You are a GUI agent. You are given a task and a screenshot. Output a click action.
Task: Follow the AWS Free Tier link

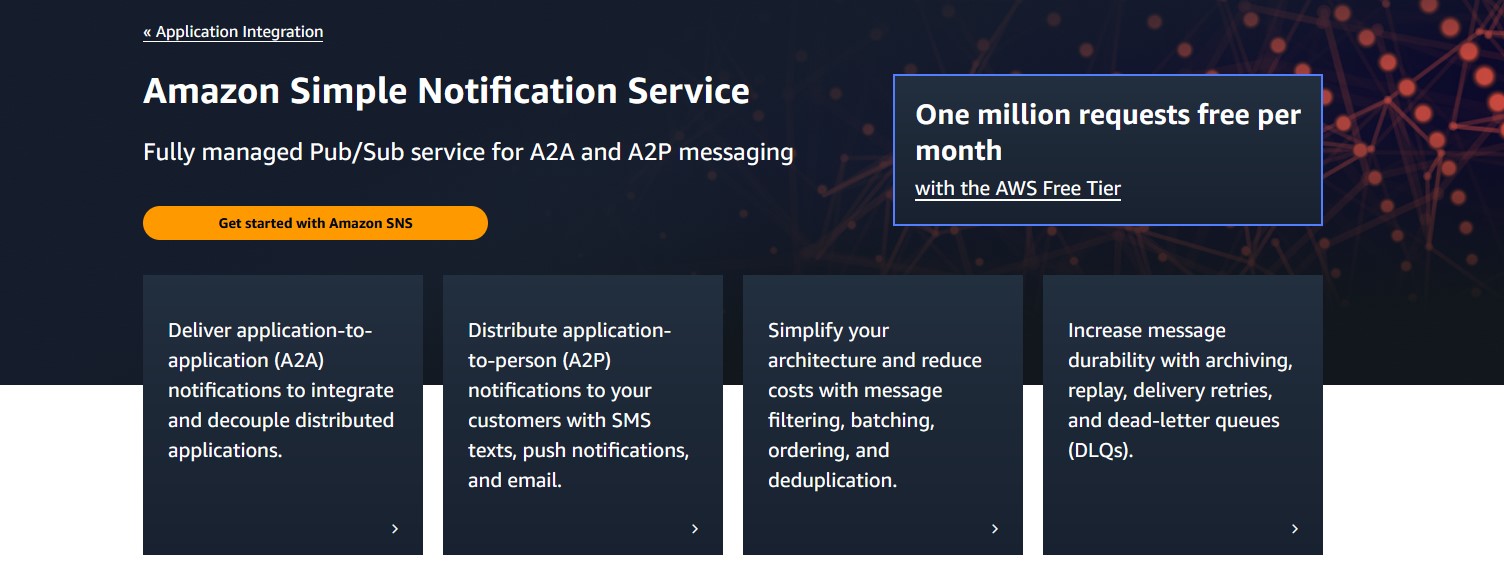tap(1018, 188)
